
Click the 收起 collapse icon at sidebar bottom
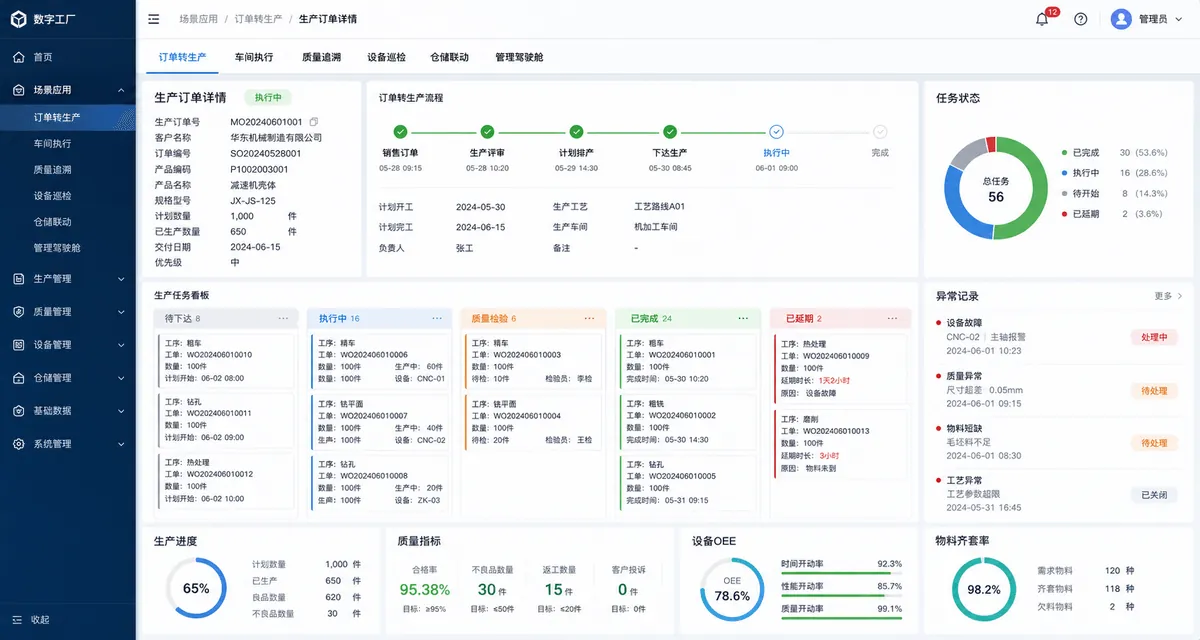click(x=18, y=619)
